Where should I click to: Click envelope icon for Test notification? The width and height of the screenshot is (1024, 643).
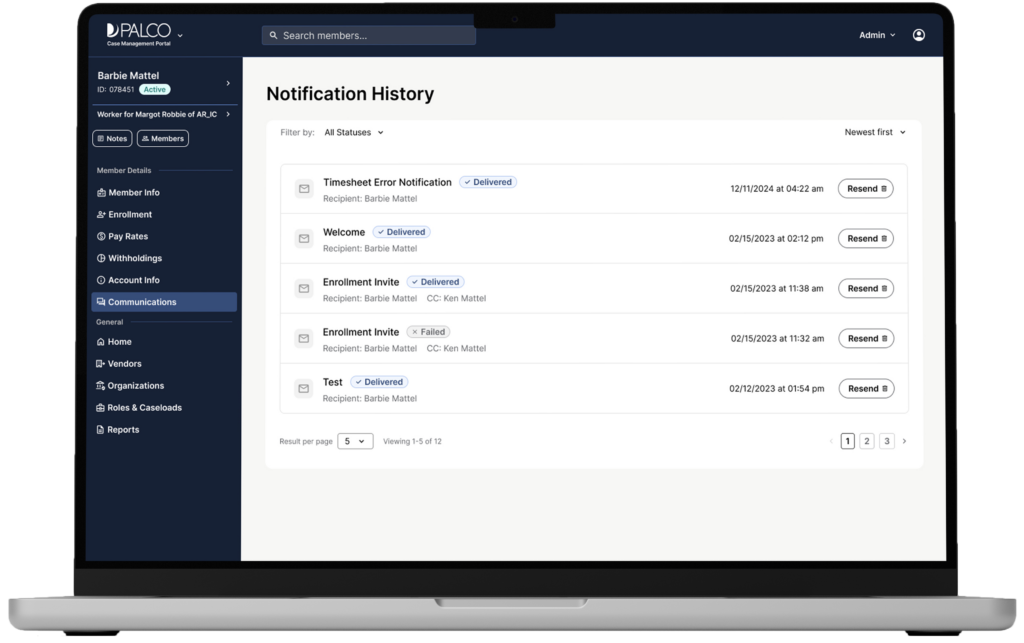click(x=304, y=389)
